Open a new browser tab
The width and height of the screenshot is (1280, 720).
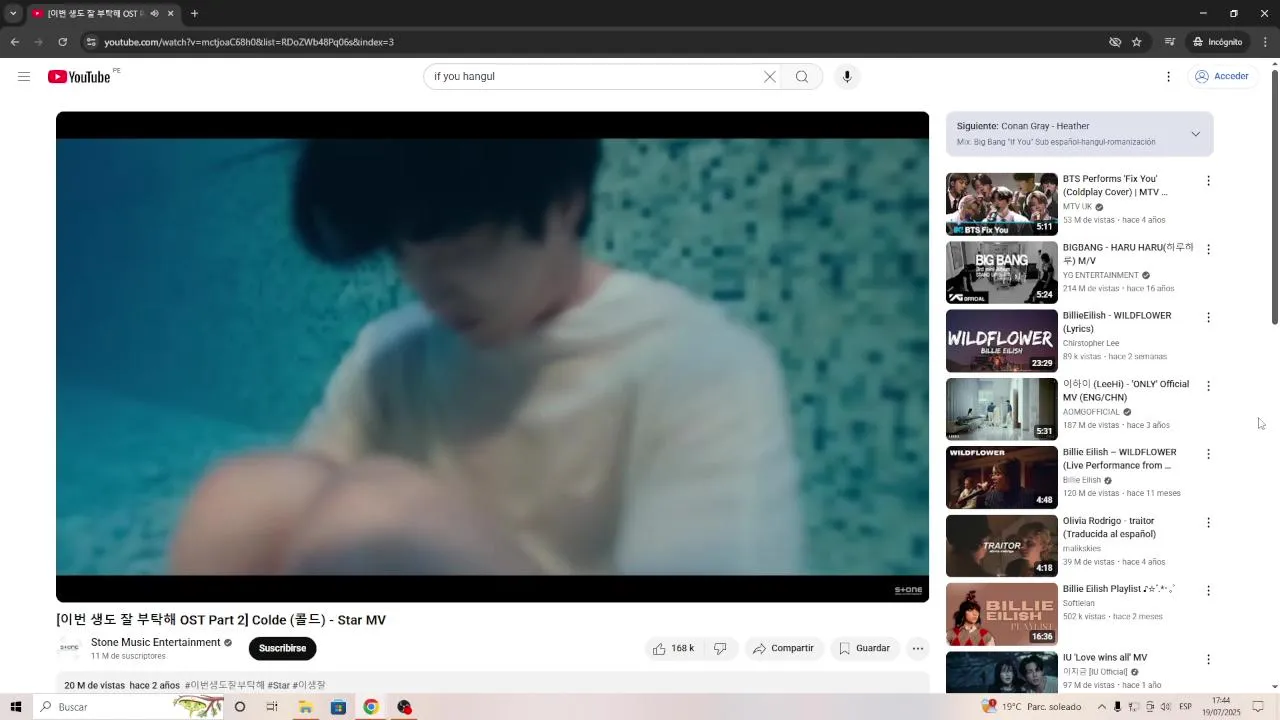194,14
